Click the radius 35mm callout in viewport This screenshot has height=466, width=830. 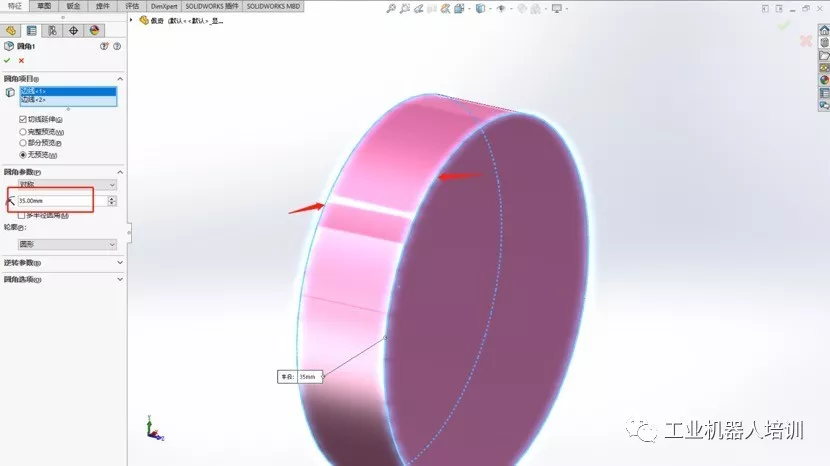tap(300, 377)
